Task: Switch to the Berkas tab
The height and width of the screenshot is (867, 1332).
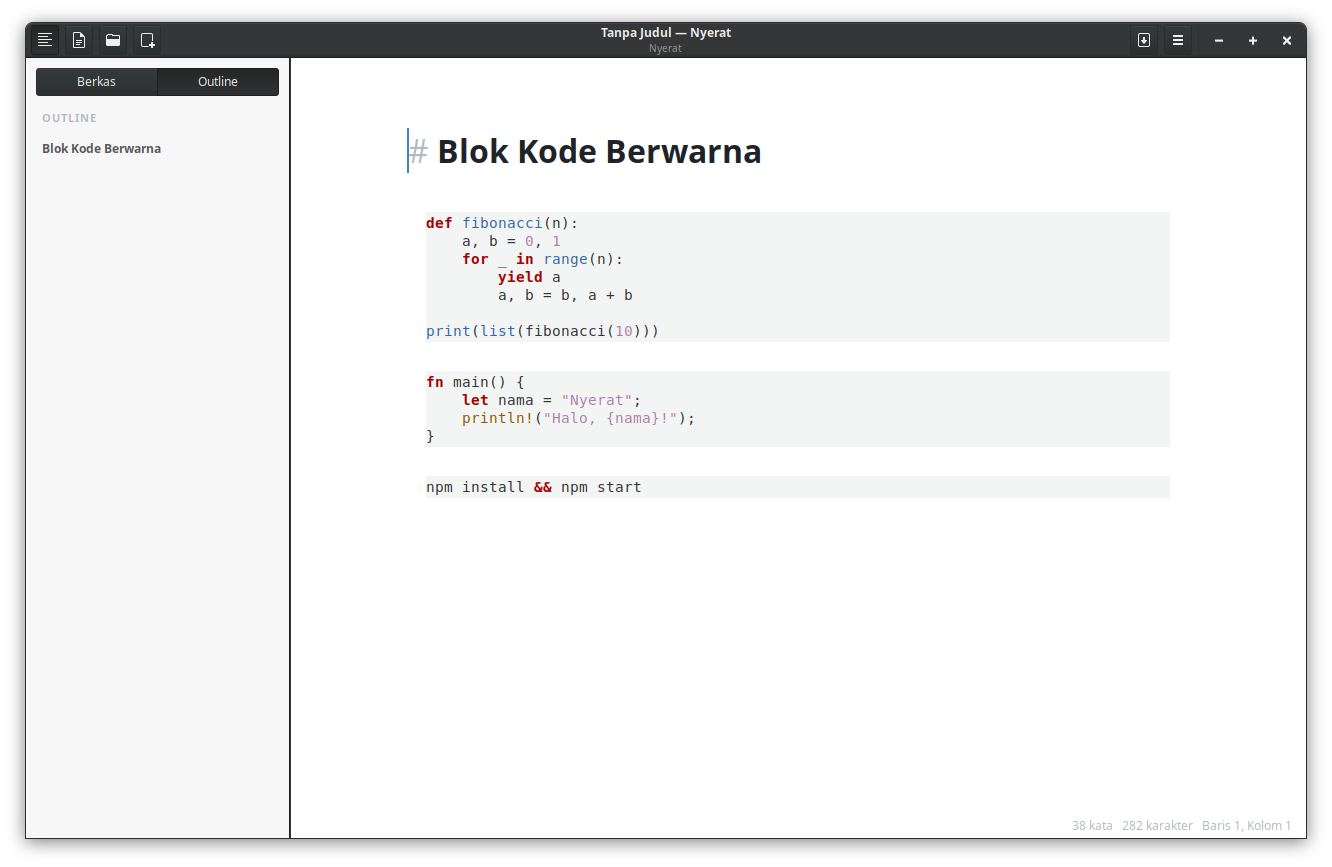Action: pos(97,82)
